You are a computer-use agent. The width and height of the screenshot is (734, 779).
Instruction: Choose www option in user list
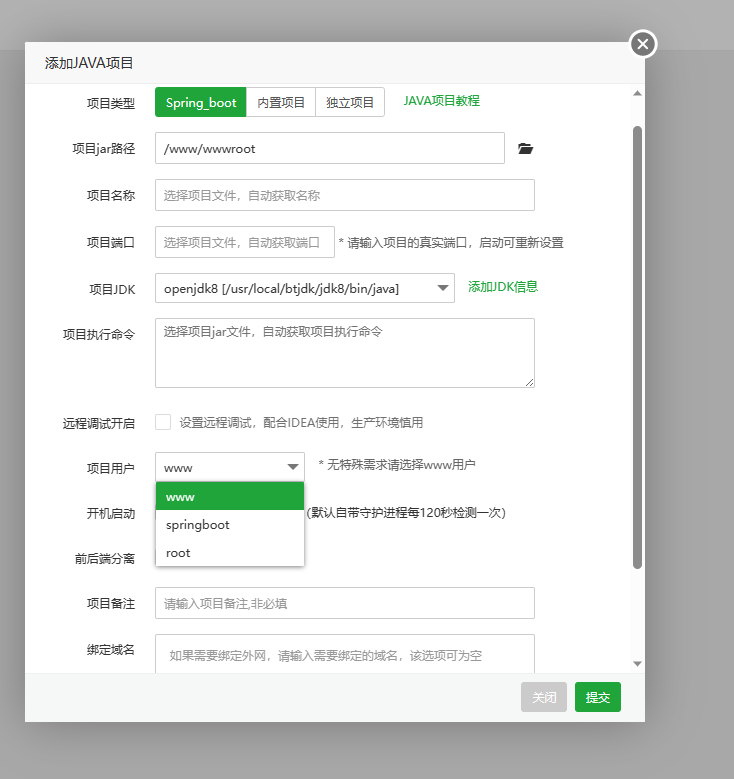(230, 496)
